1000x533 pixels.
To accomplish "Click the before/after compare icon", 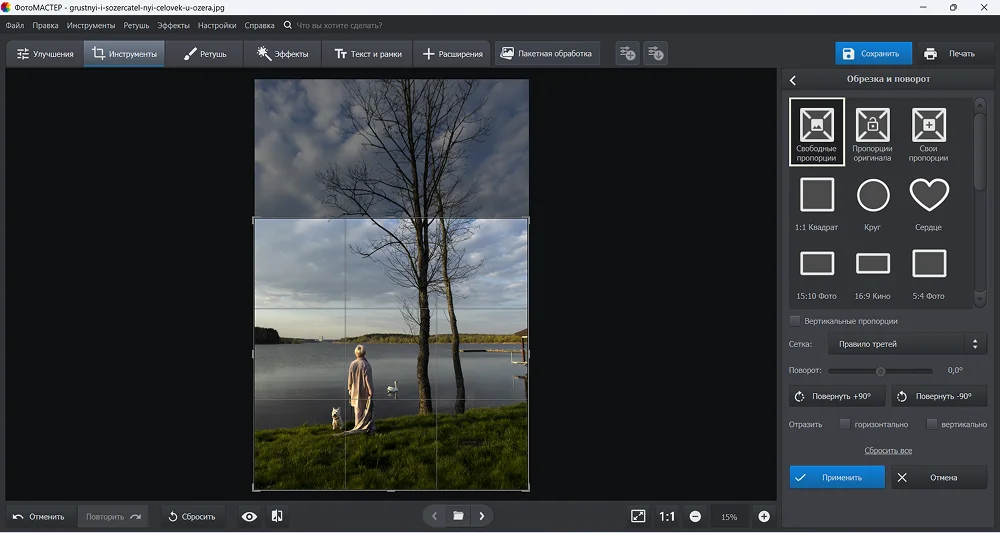I will tap(277, 516).
